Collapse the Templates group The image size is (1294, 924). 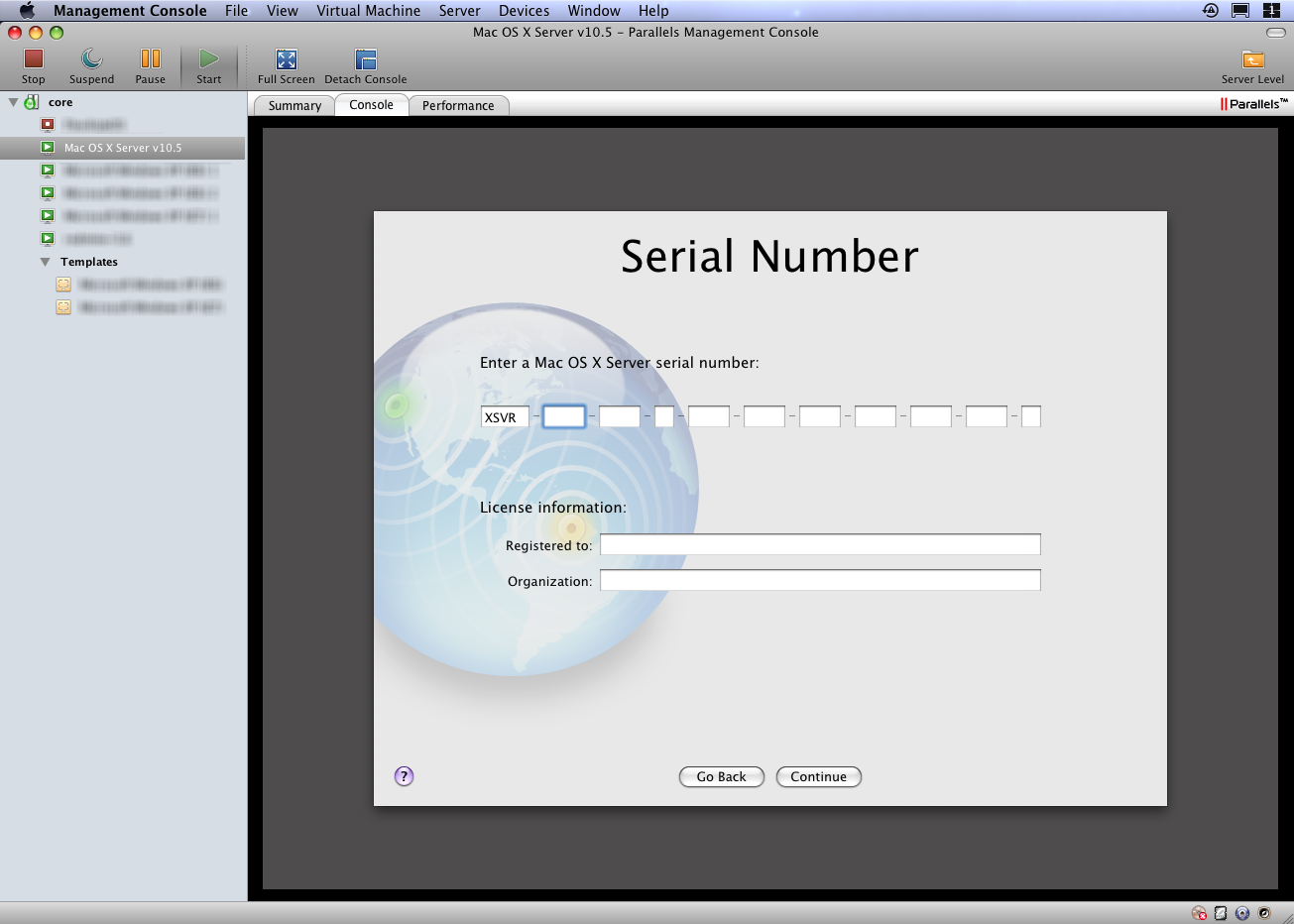pyautogui.click(x=45, y=262)
